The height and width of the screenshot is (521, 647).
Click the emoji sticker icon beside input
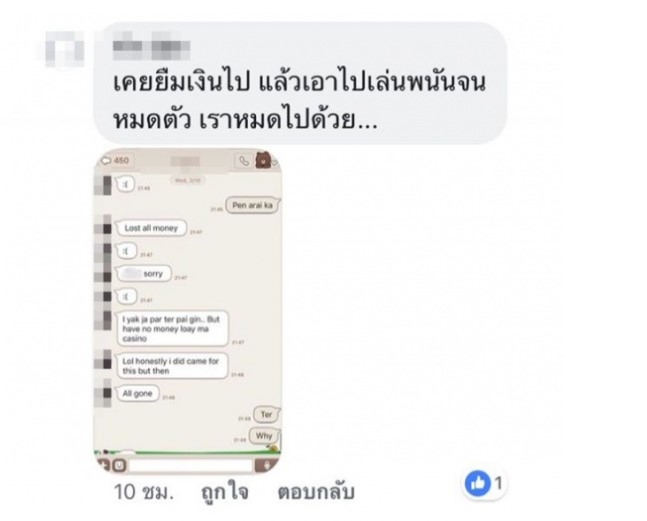[119, 466]
